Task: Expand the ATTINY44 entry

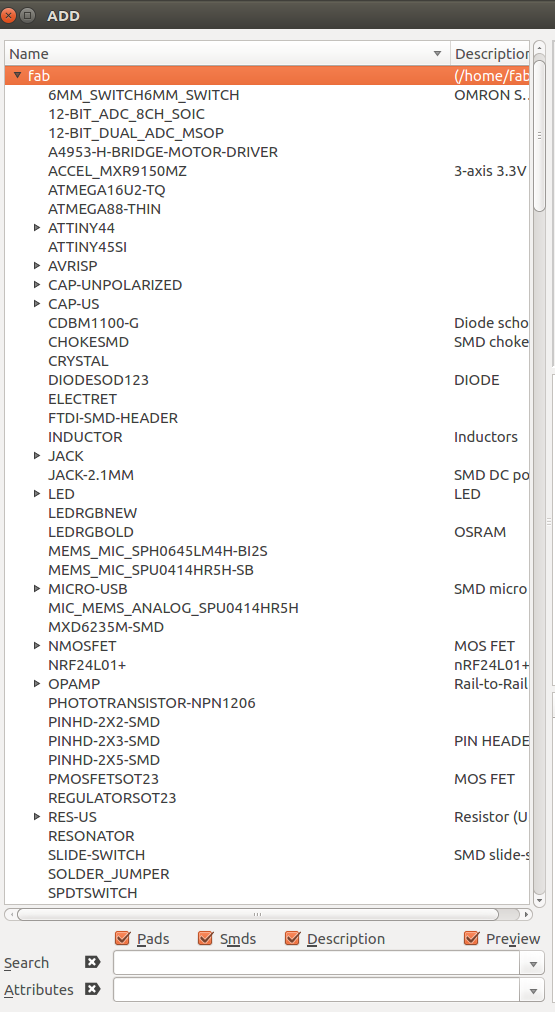Action: 37,227
